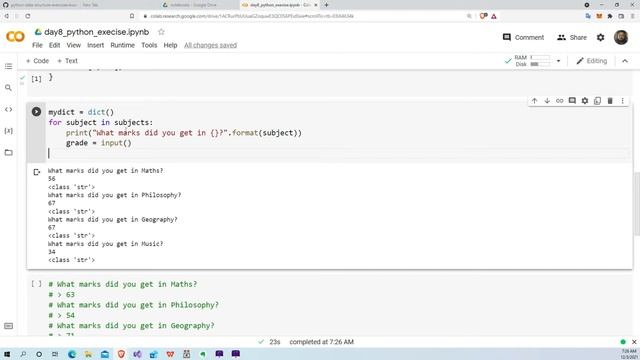Open Brave Rewards triangle icon

coord(494,16)
